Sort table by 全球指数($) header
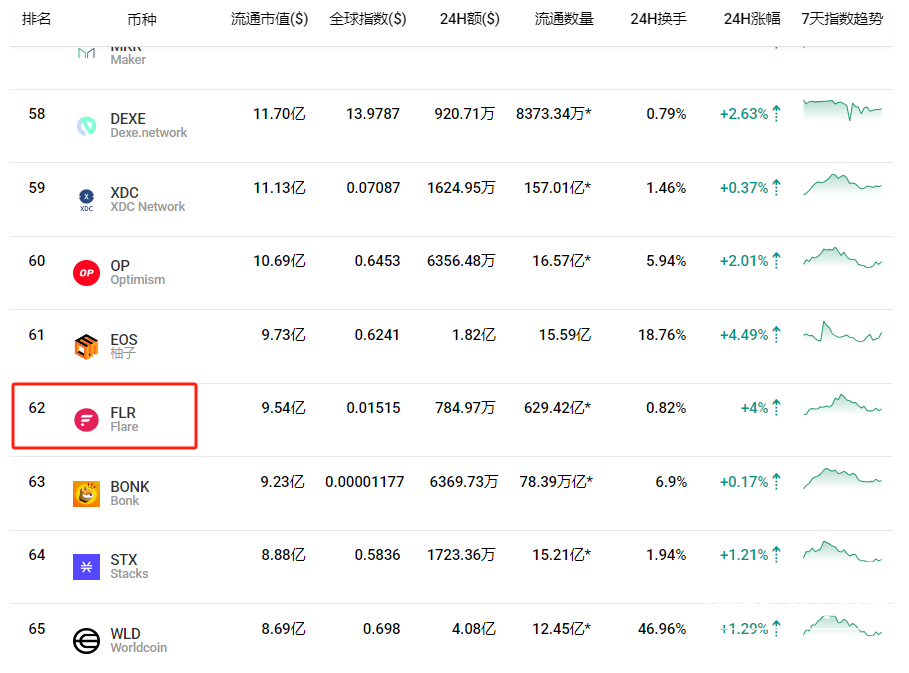This screenshot has height=673, width=909. pyautogui.click(x=368, y=19)
